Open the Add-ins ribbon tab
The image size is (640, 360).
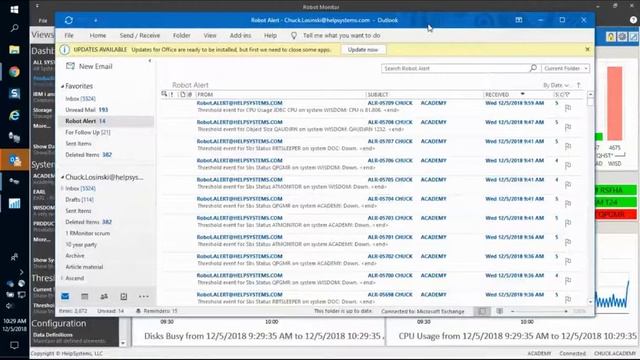coord(240,36)
